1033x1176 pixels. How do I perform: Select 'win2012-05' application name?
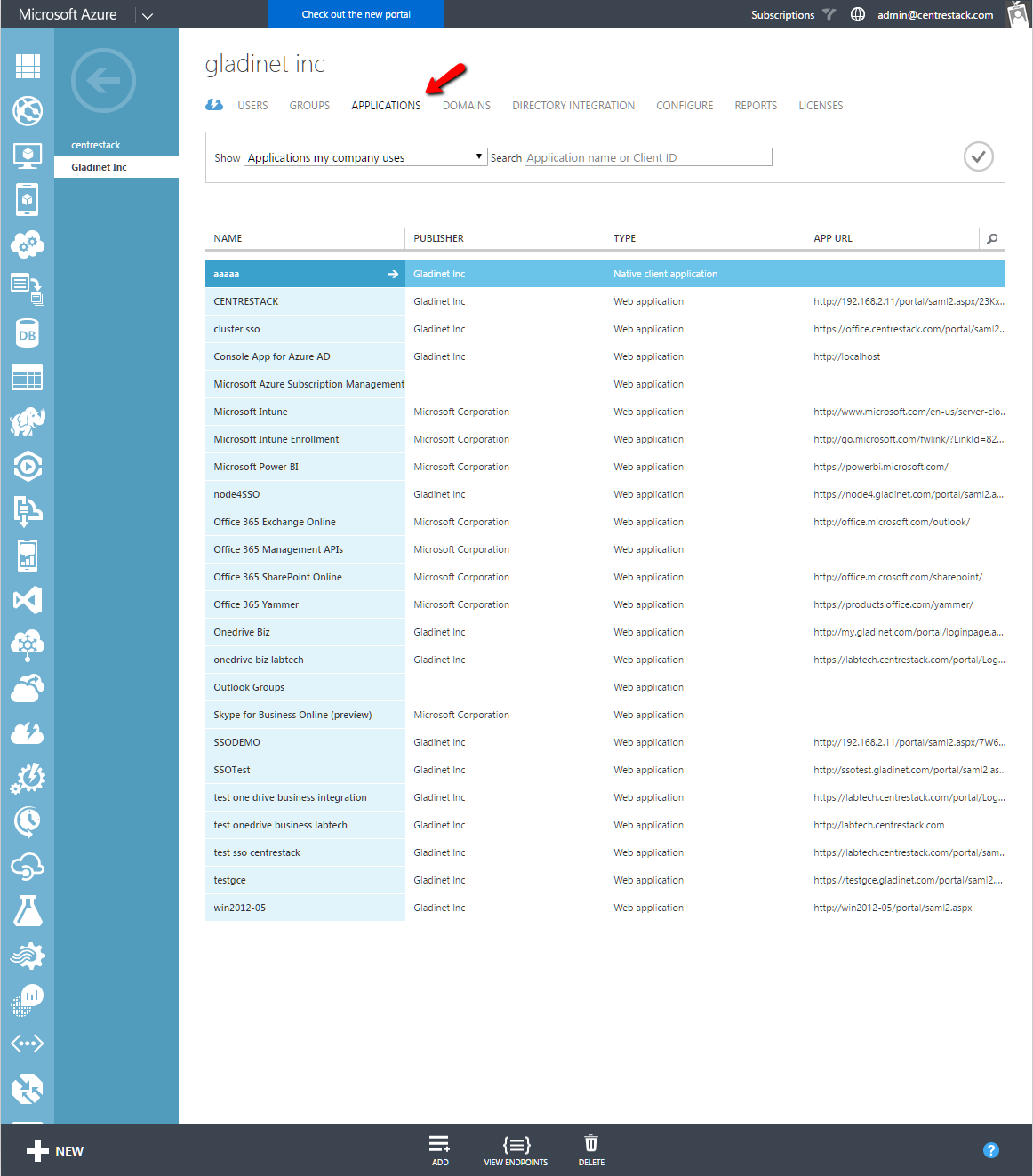tap(239, 908)
